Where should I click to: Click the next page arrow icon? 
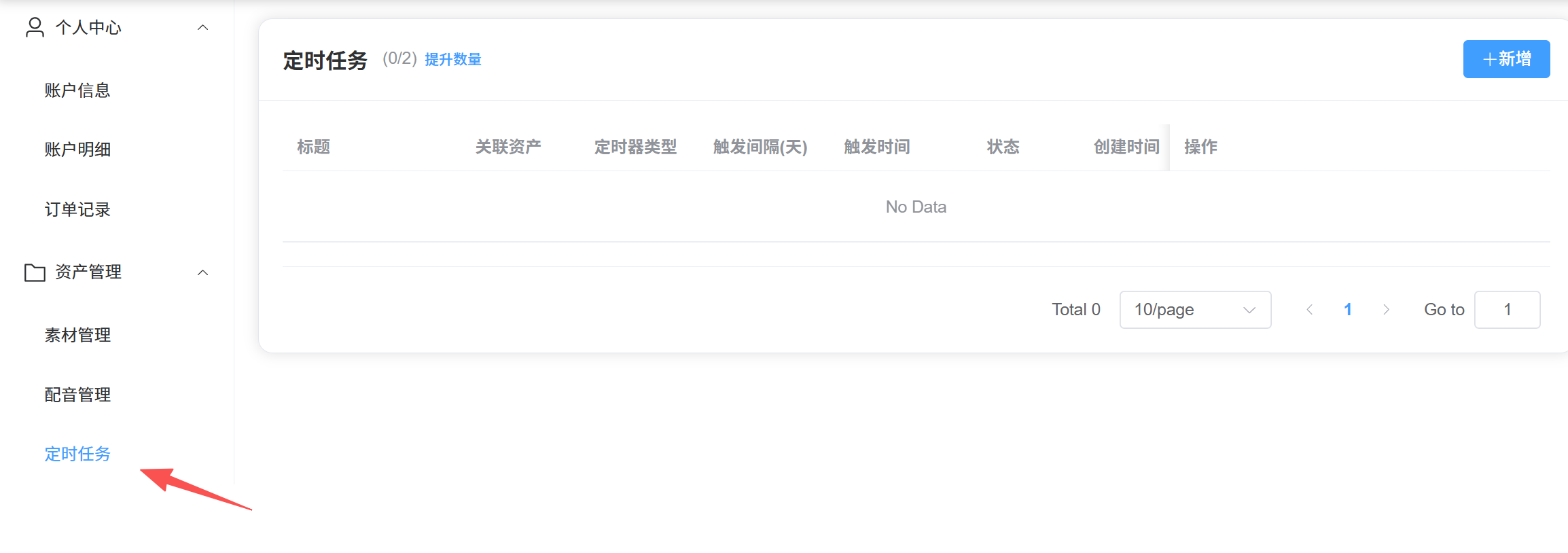1386,310
